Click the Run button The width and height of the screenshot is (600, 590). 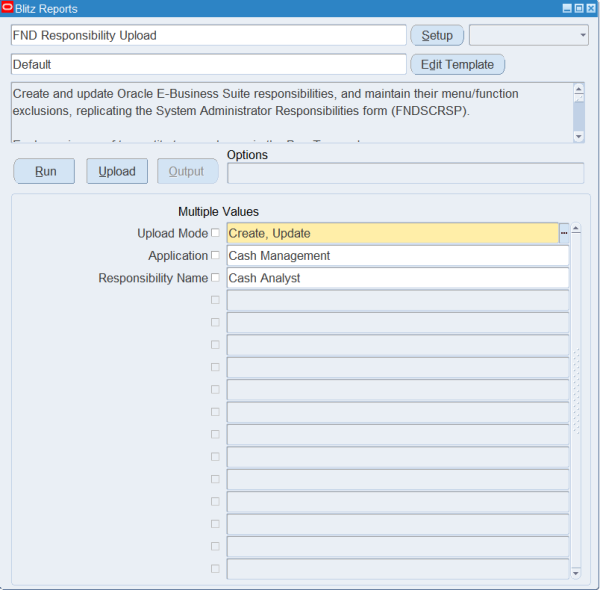pos(44,171)
